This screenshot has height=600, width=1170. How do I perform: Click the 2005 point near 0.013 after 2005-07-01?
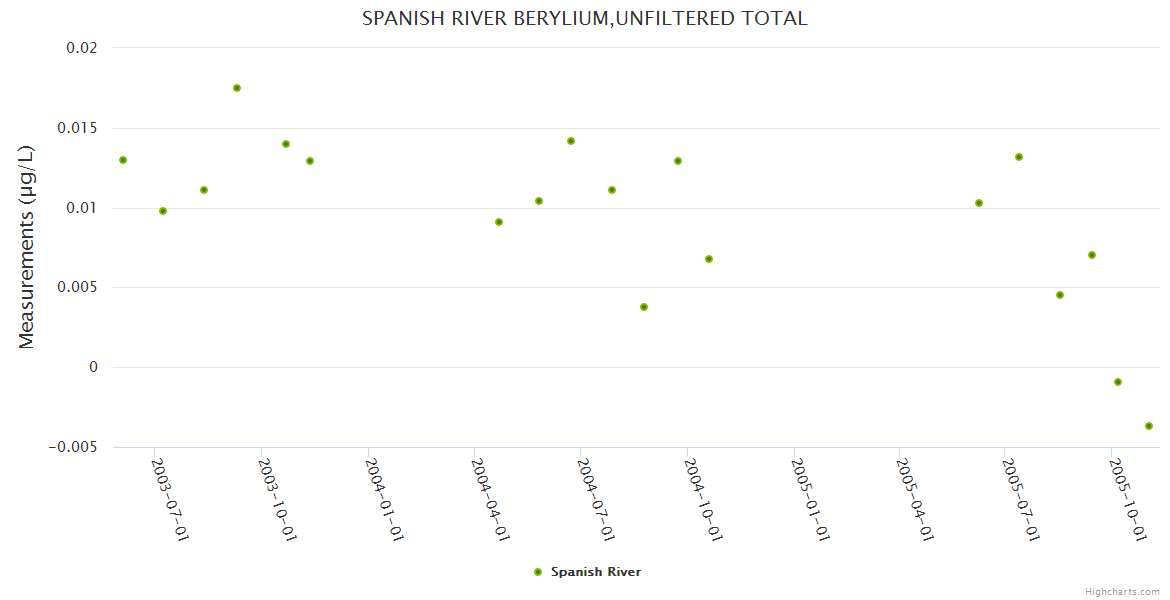[x=1019, y=157]
